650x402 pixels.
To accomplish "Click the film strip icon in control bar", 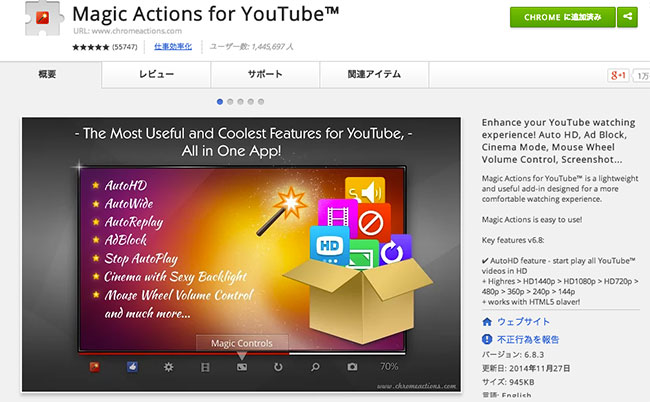I will [x=205, y=367].
